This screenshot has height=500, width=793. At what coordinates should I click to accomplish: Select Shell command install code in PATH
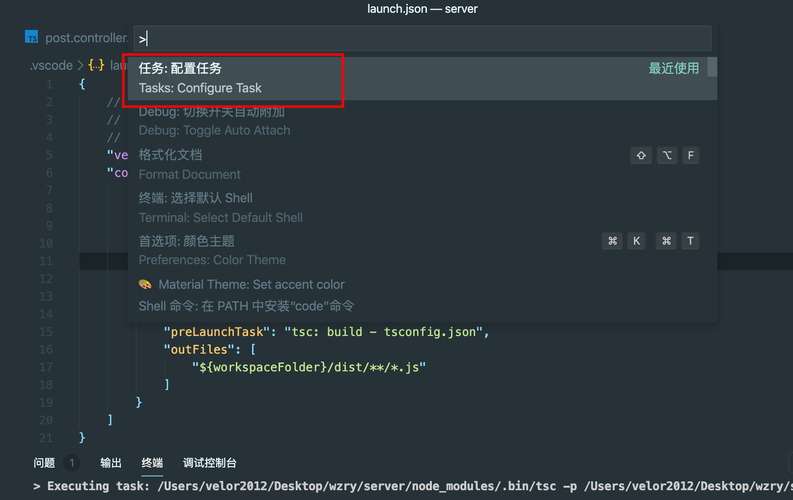[x=422, y=306]
